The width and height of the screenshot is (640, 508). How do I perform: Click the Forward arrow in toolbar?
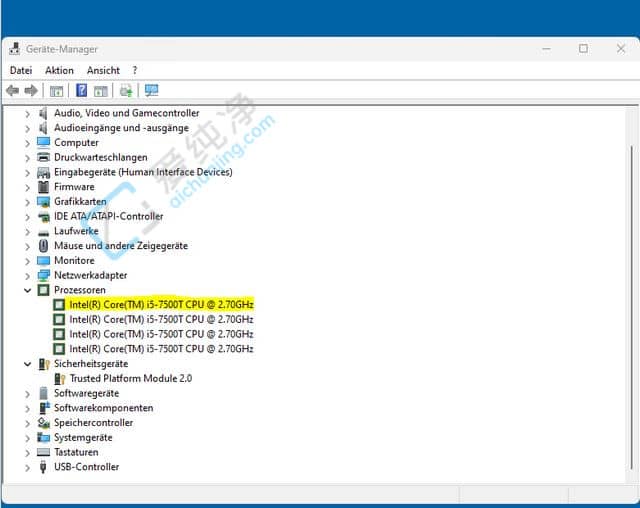tap(31, 90)
